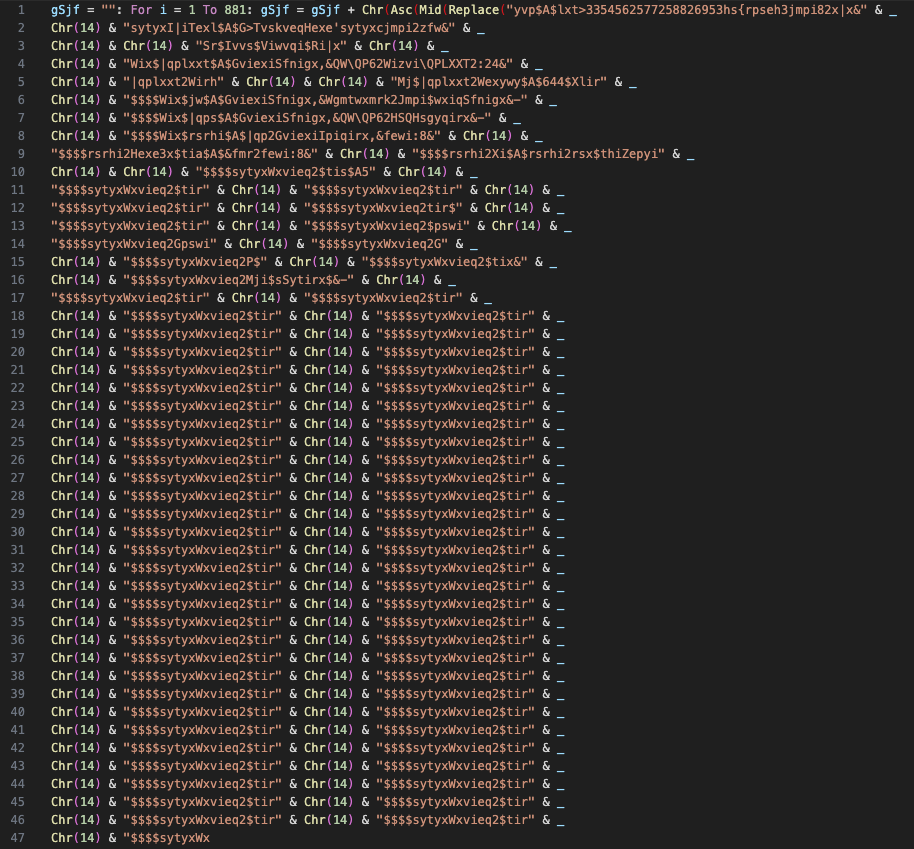The height and width of the screenshot is (849, 914).
Task: Click line number 44 in the gutter
Action: 17,785
